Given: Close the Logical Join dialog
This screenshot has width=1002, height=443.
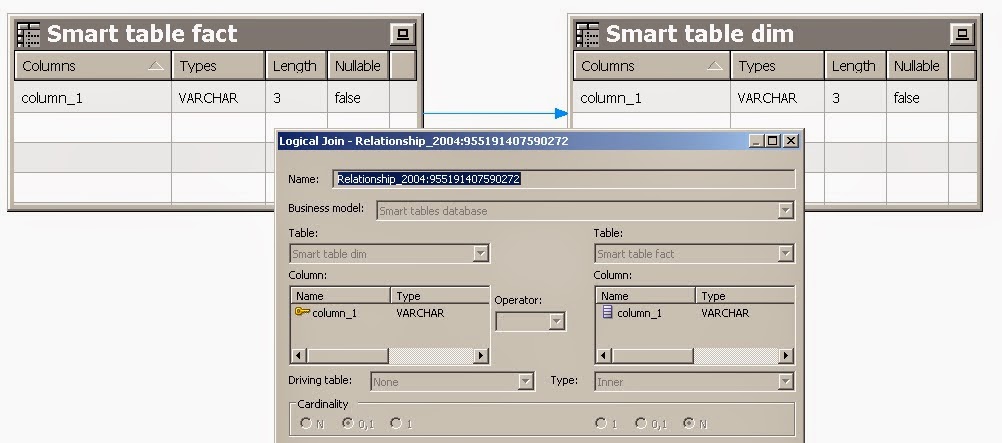Looking at the screenshot, I should point(790,141).
